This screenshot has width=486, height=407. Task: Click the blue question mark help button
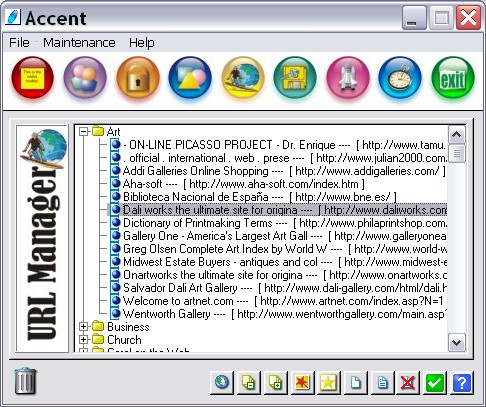point(462,382)
